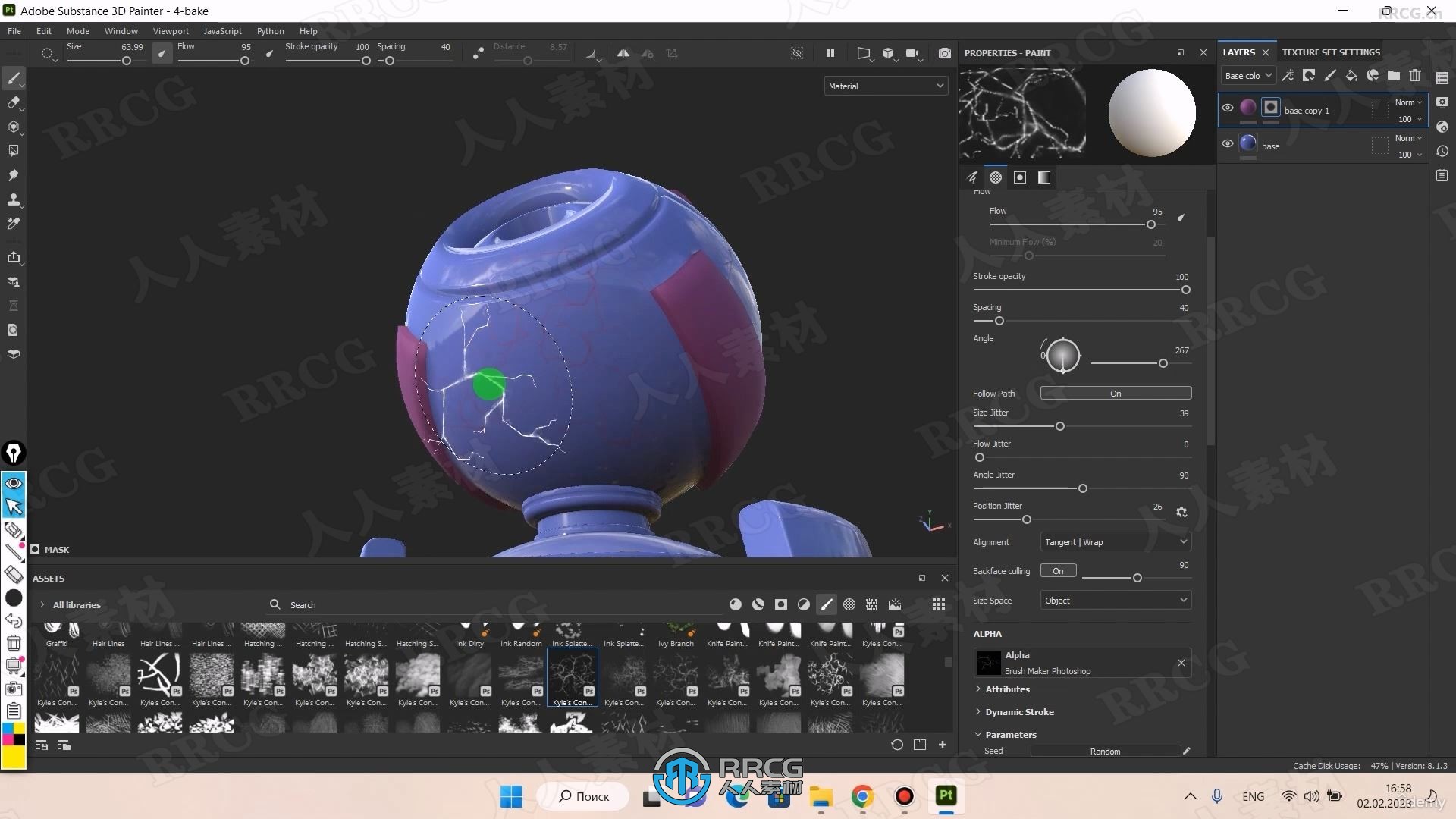This screenshot has height=819, width=1456.
Task: Select the Paint brush tool
Action: coord(13,78)
